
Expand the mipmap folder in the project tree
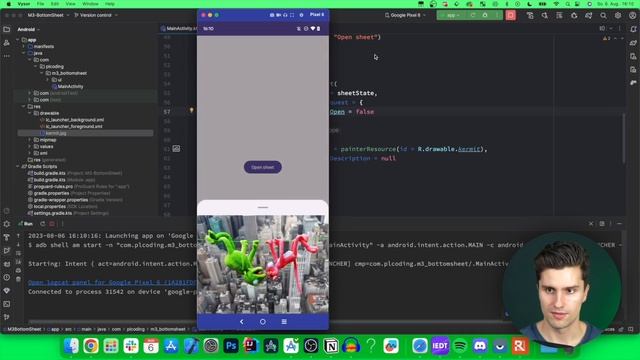click(30, 140)
